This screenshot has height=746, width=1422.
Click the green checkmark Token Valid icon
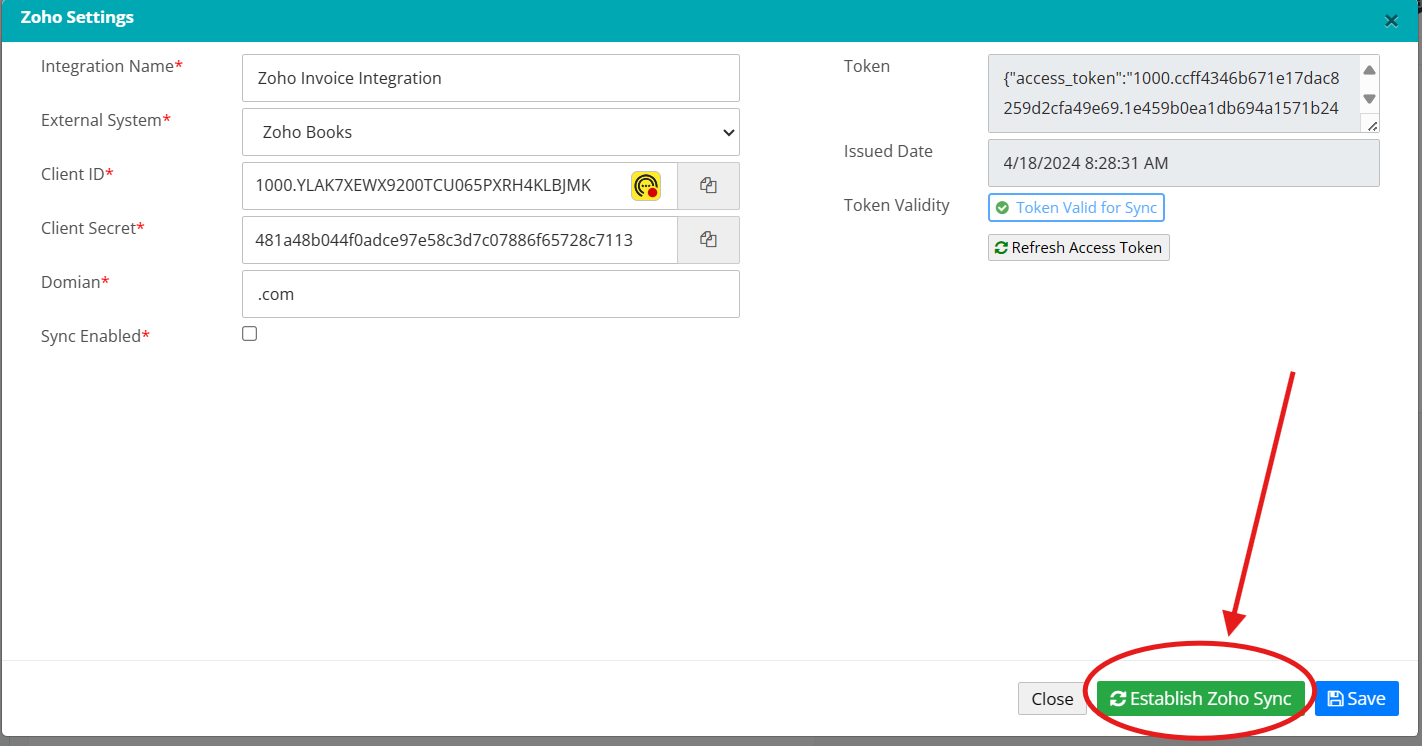tap(1002, 208)
